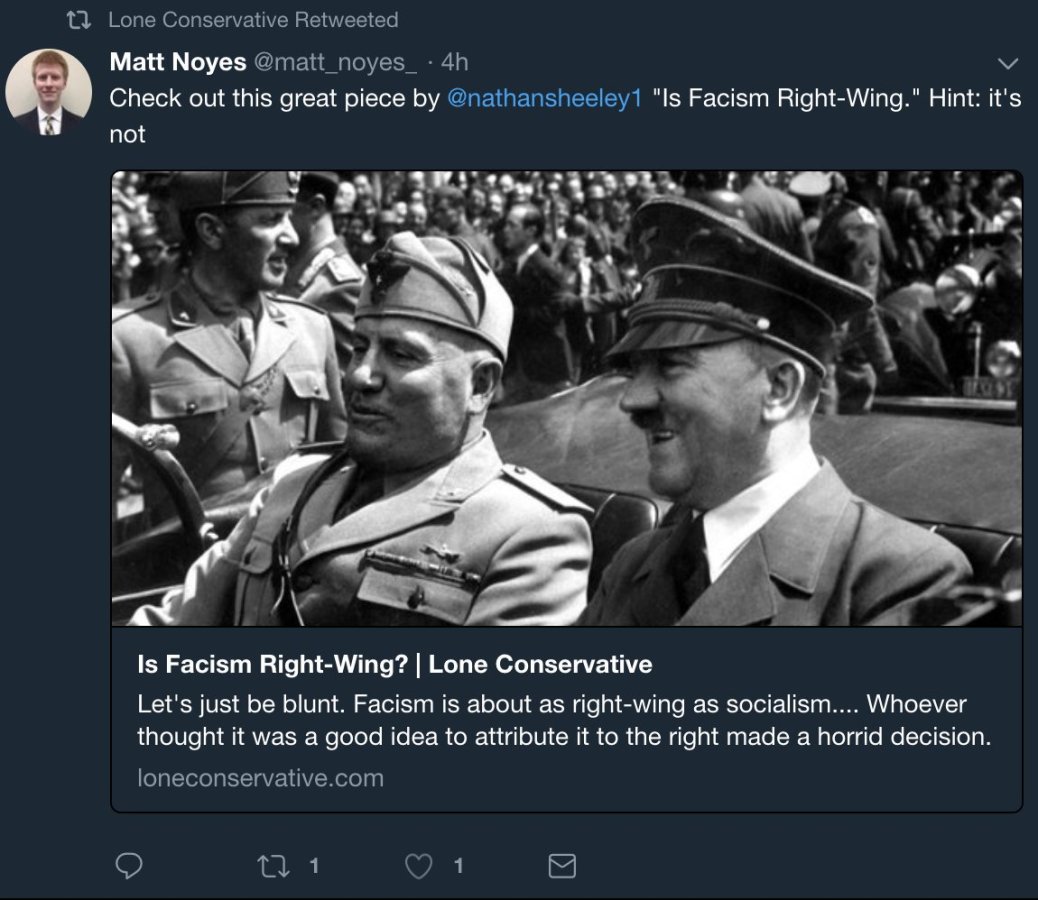Viewport: 1038px width, 900px height.
Task: Click the tweet text Check out this great piece
Action: pyautogui.click(x=272, y=99)
